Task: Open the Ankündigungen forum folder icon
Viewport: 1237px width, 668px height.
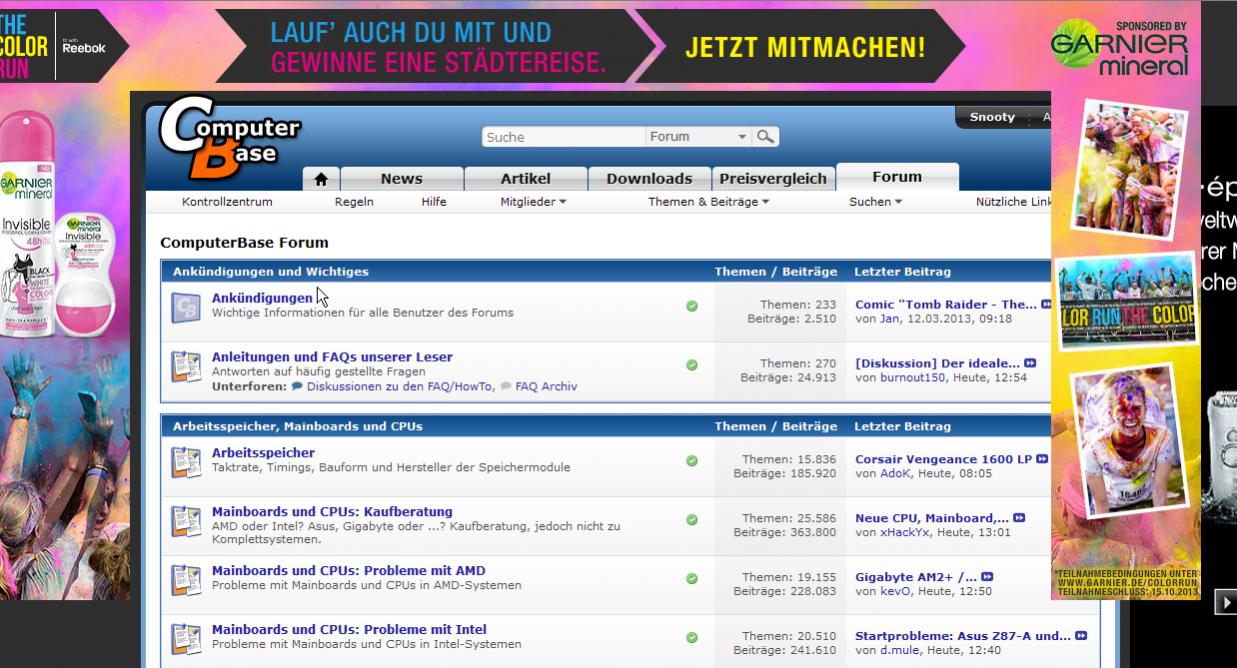Action: pos(186,307)
